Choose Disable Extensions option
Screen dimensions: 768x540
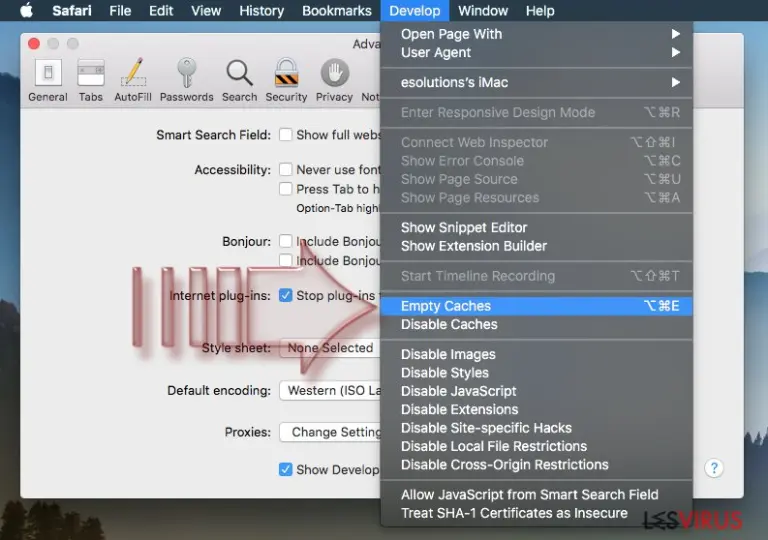(536, 410)
